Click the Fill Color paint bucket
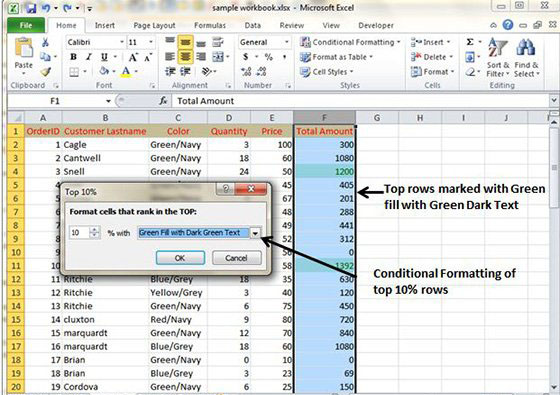The image size is (560, 395). coord(104,71)
